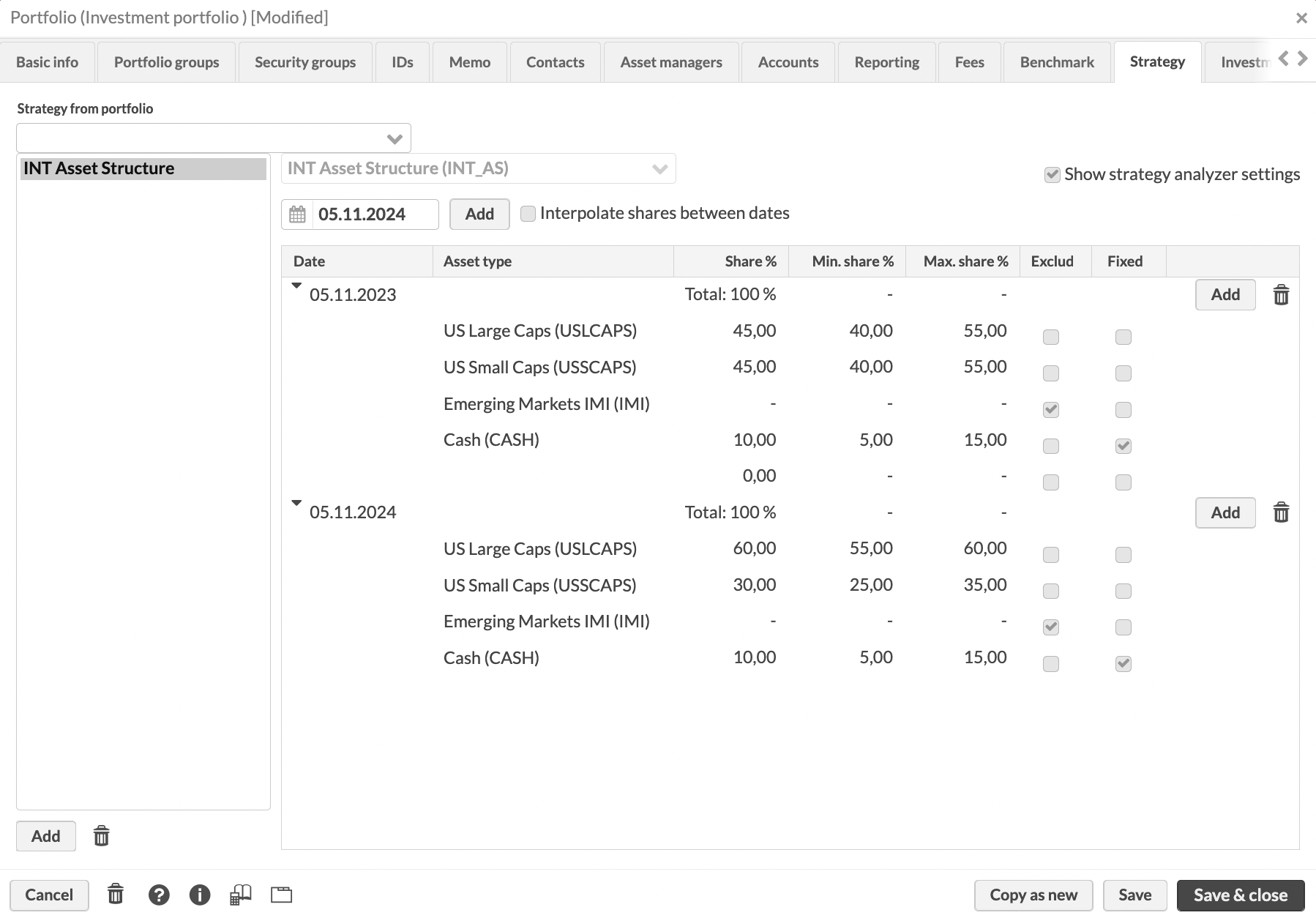Click the Date column header

357,261
